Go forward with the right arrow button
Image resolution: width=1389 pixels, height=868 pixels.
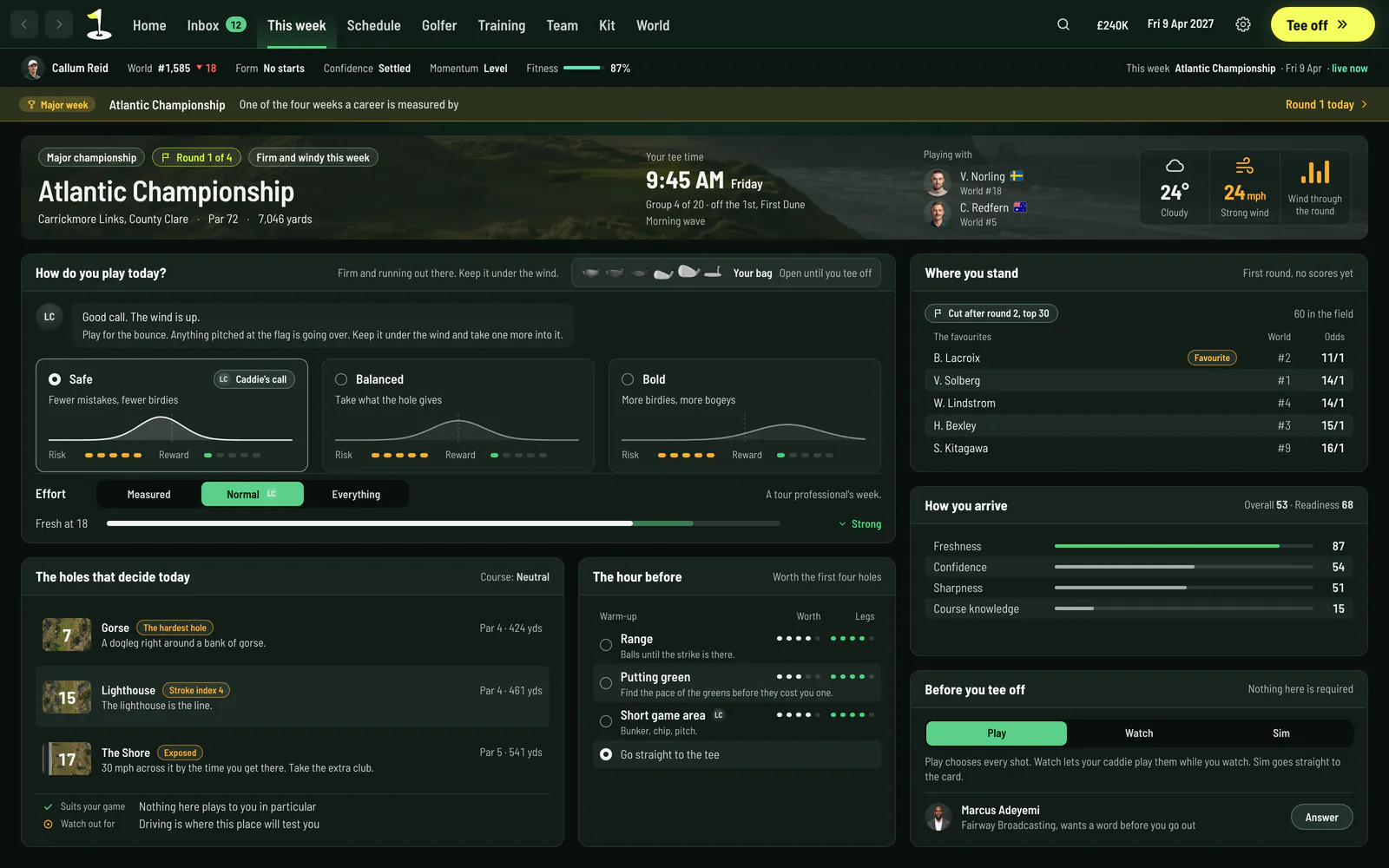(x=59, y=24)
